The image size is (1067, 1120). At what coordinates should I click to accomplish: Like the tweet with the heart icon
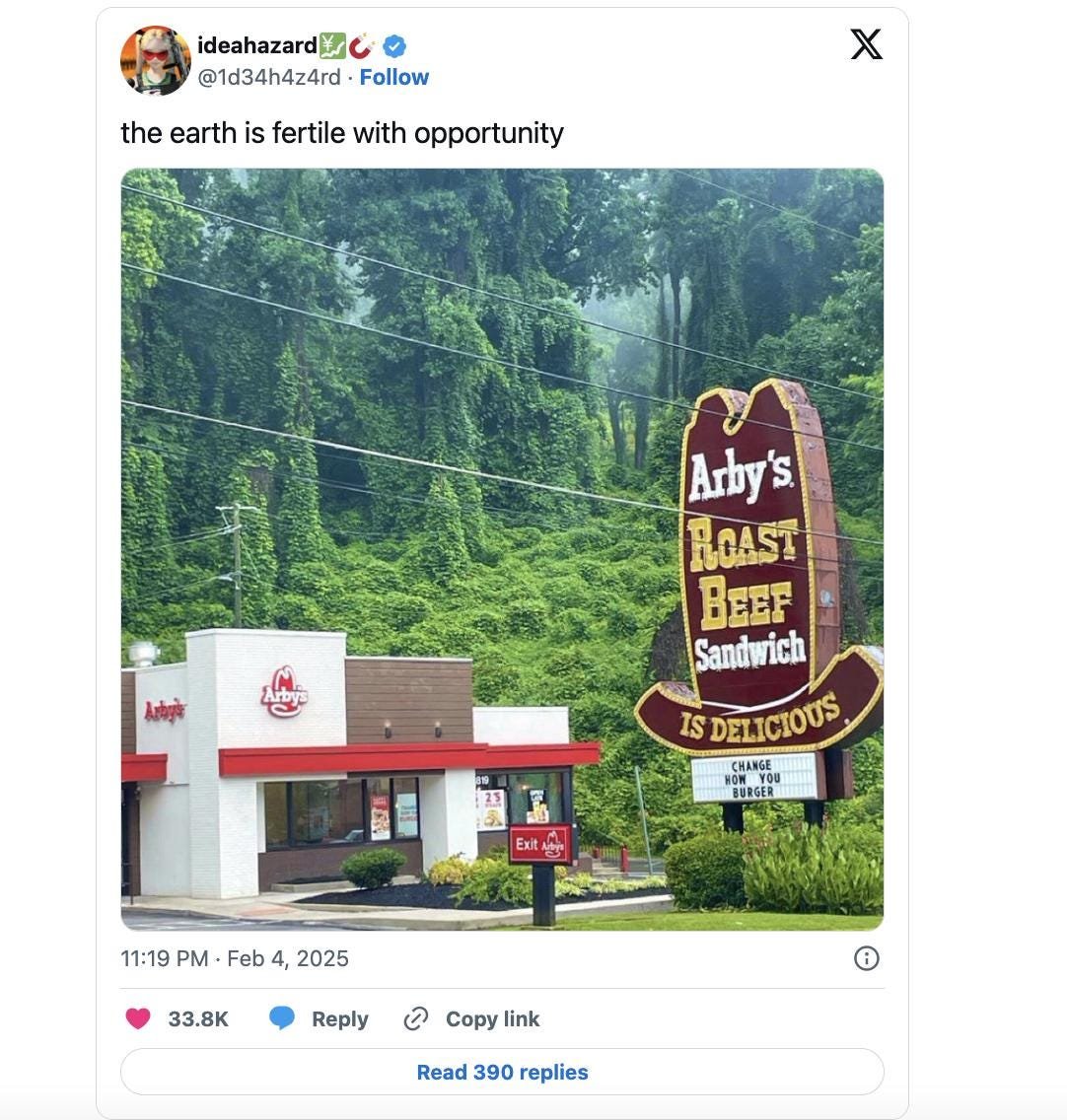[138, 1018]
